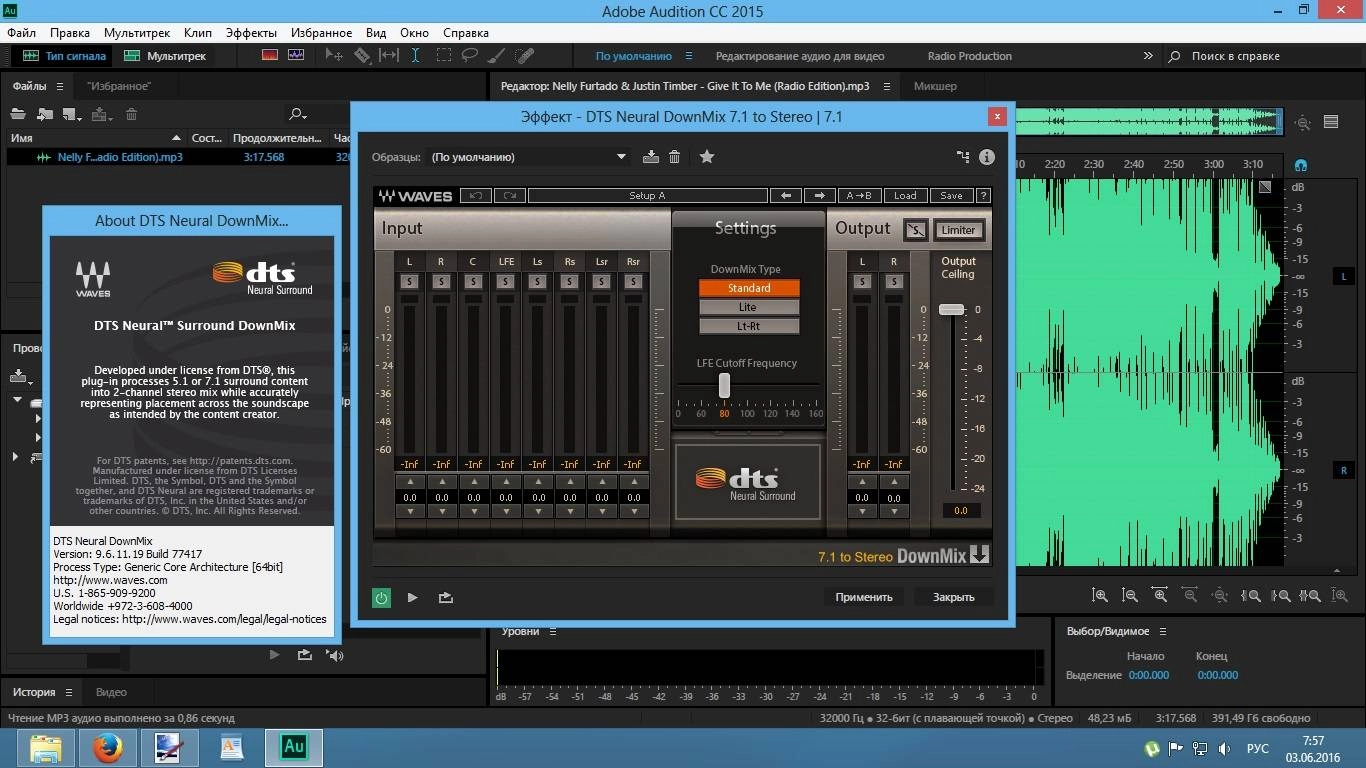Select the Razor tool in the toolbar
The height and width of the screenshot is (768, 1366).
pos(362,56)
